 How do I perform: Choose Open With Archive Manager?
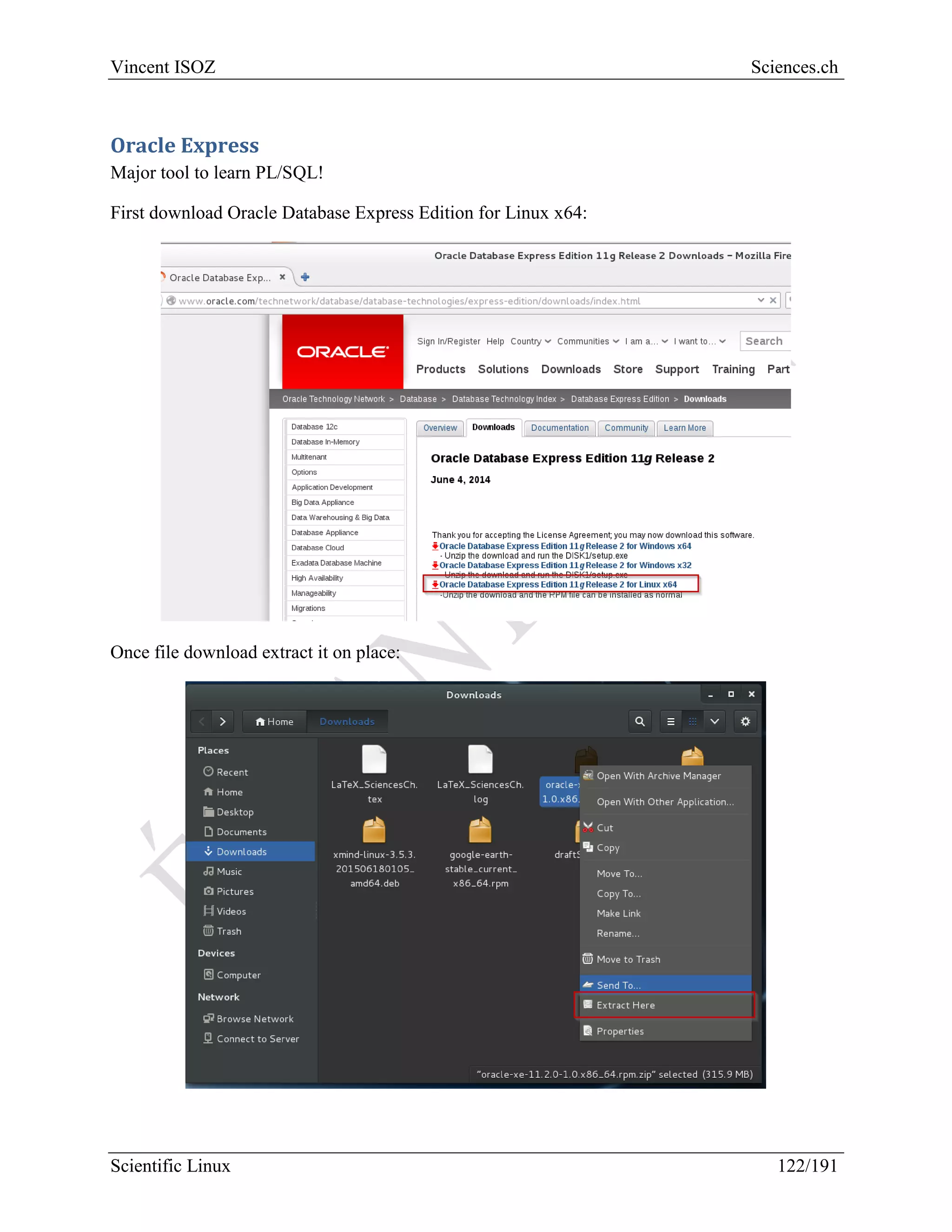[658, 775]
